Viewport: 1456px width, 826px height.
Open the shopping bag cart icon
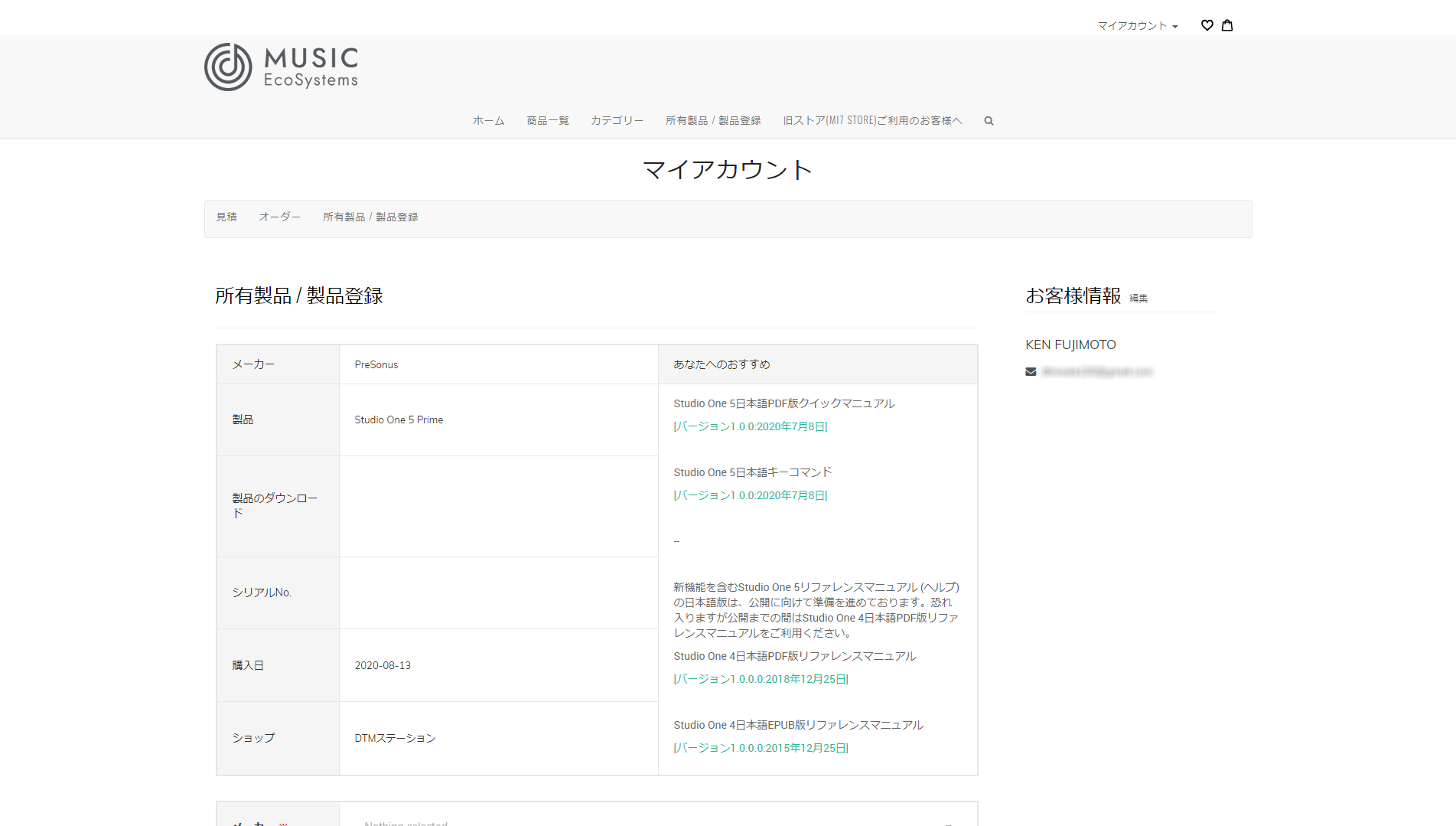1227,25
